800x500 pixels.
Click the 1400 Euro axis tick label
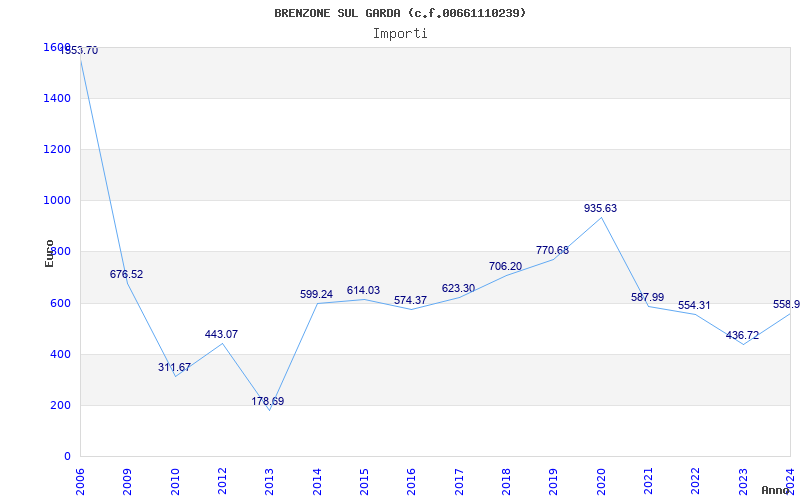coord(57,98)
